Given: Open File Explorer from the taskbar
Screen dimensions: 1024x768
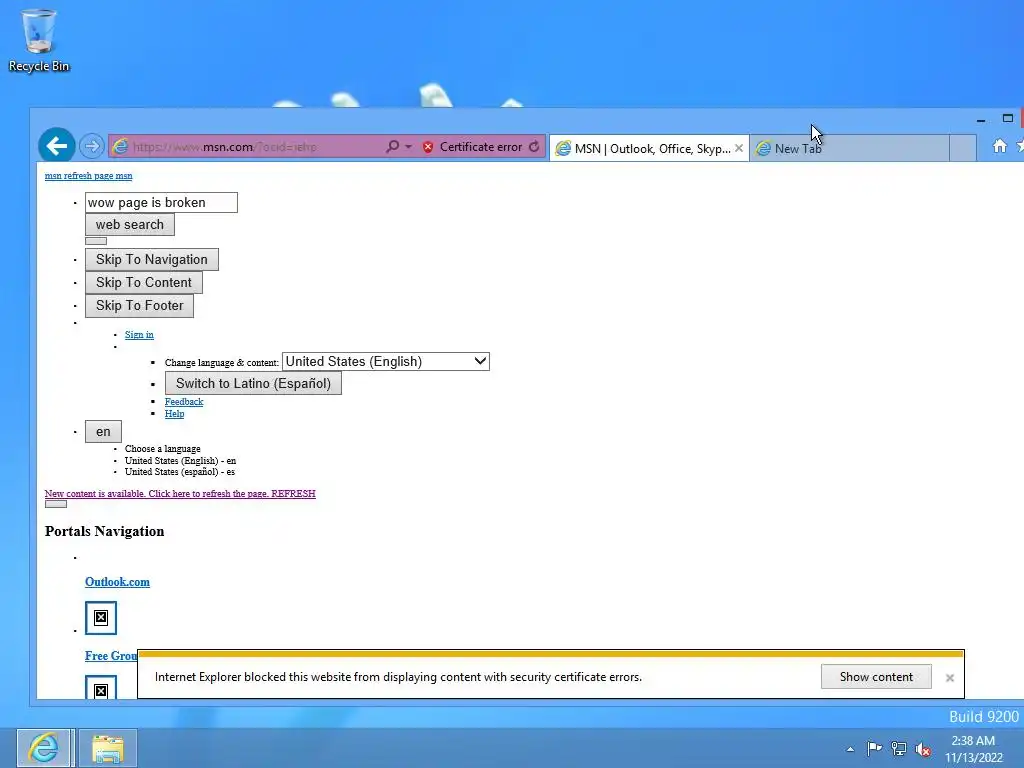Looking at the screenshot, I should (x=108, y=748).
